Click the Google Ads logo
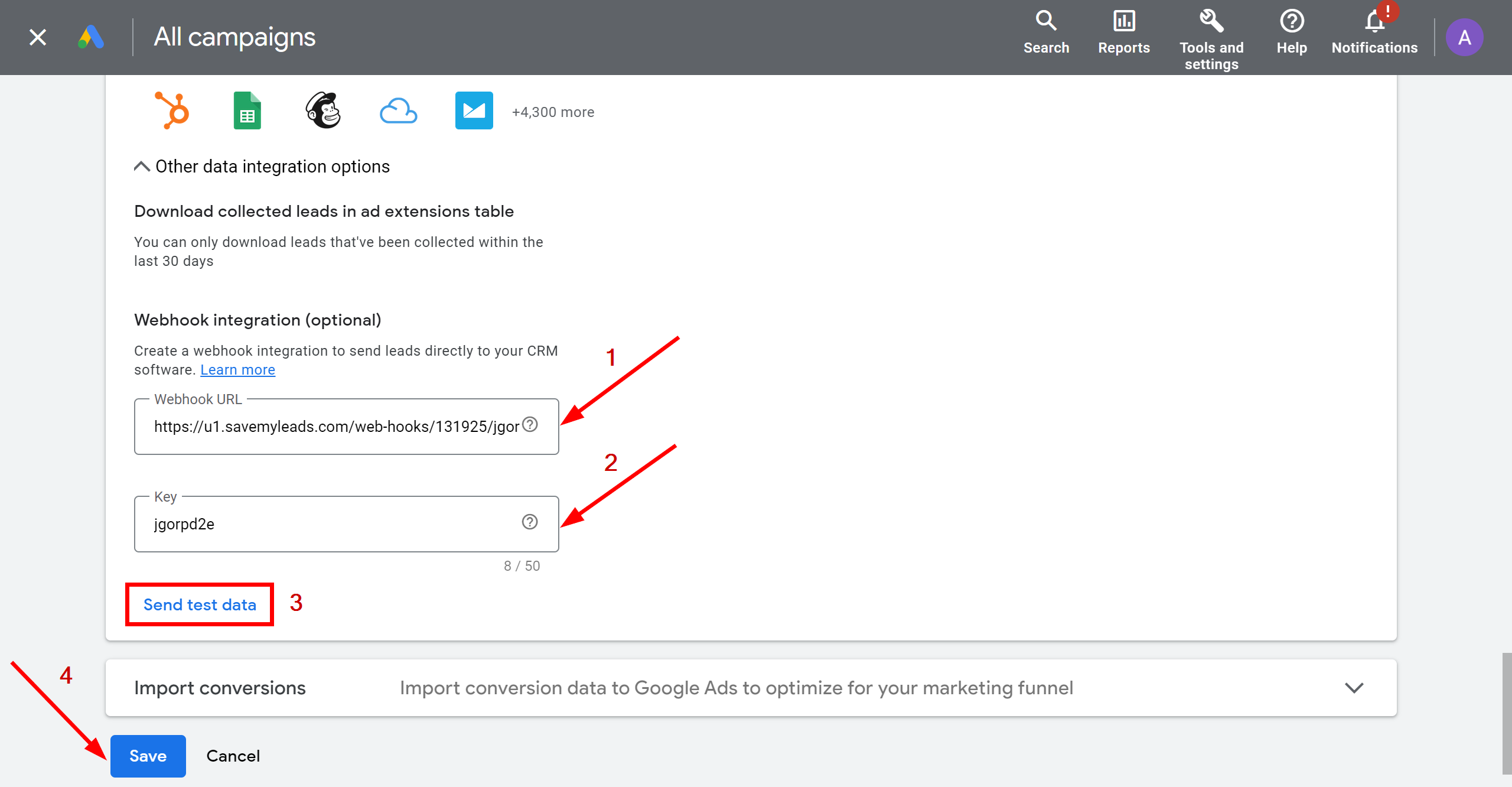 pyautogui.click(x=91, y=37)
